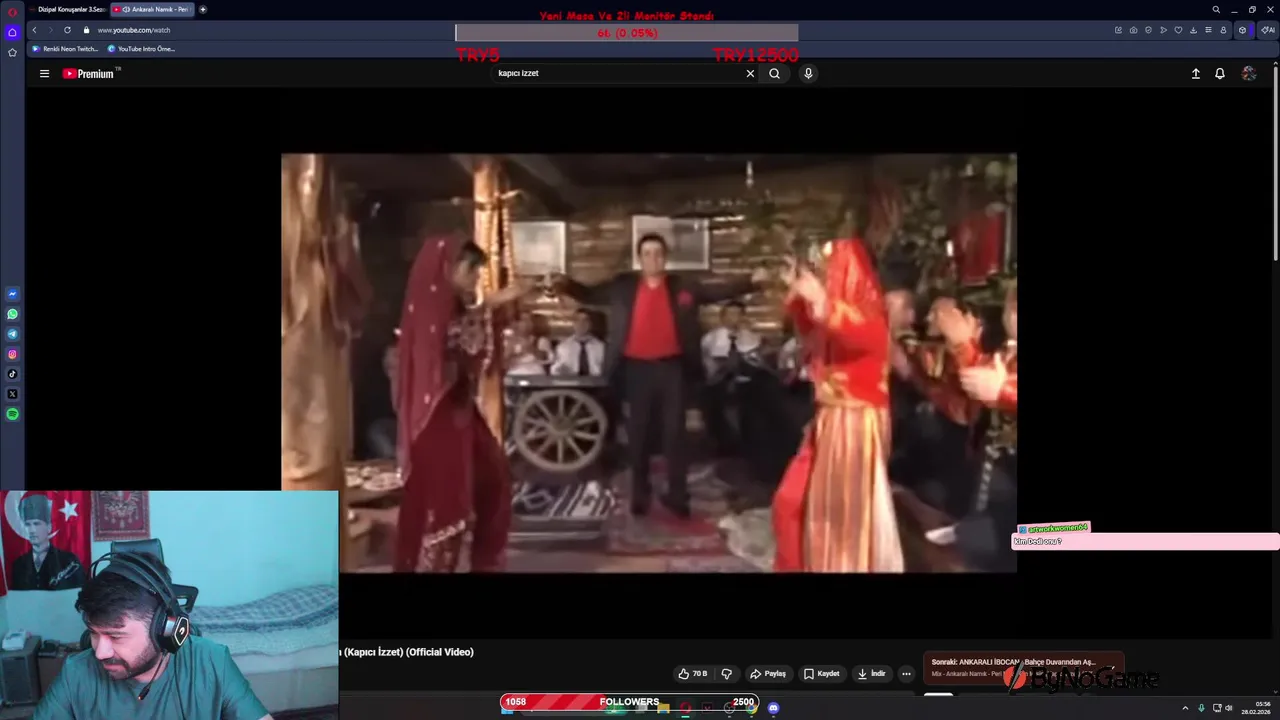Open YouTube upload/create icon
The height and width of the screenshot is (720, 1280).
point(1195,73)
